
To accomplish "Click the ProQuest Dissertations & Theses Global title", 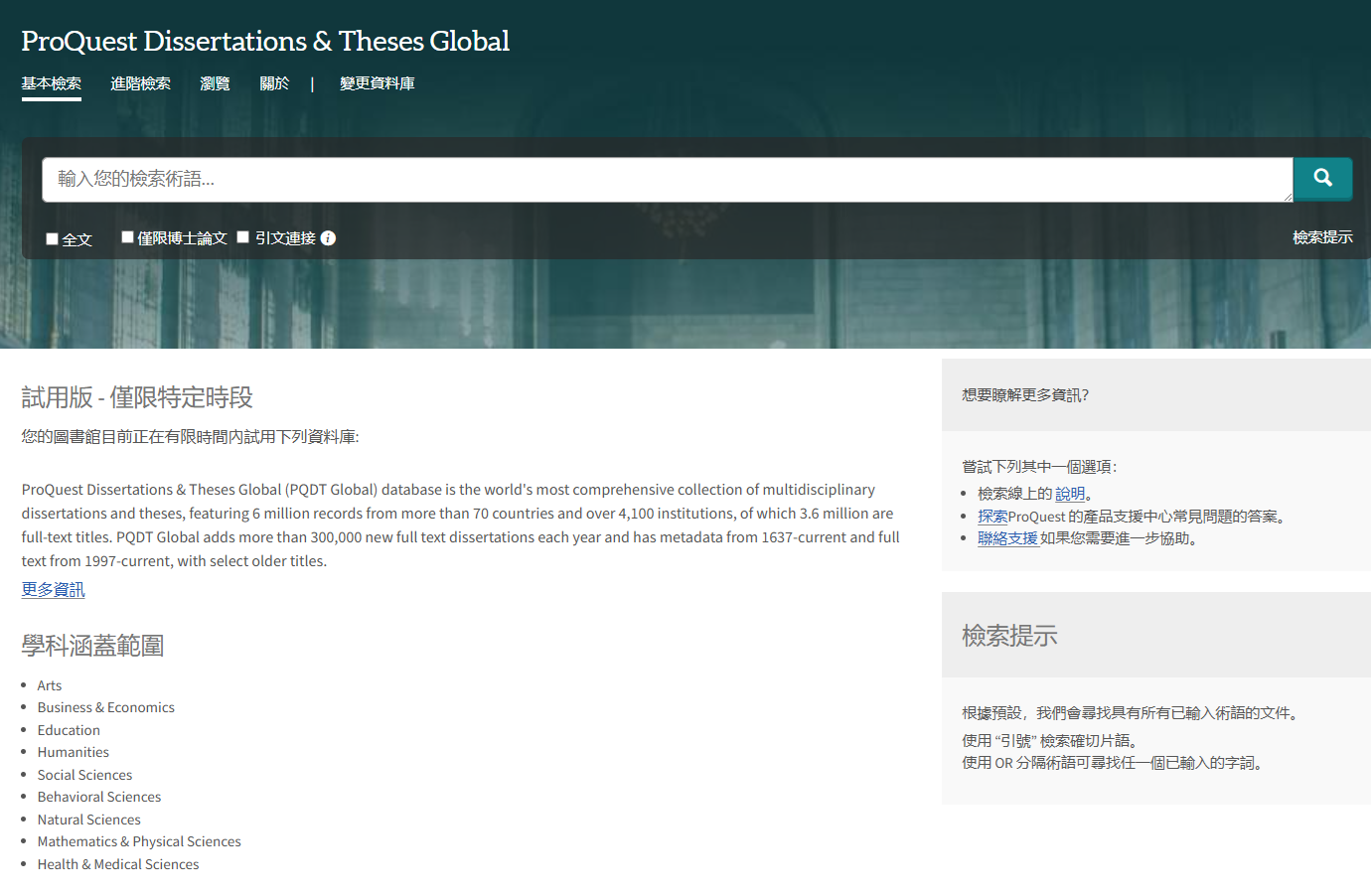I will click(265, 41).
